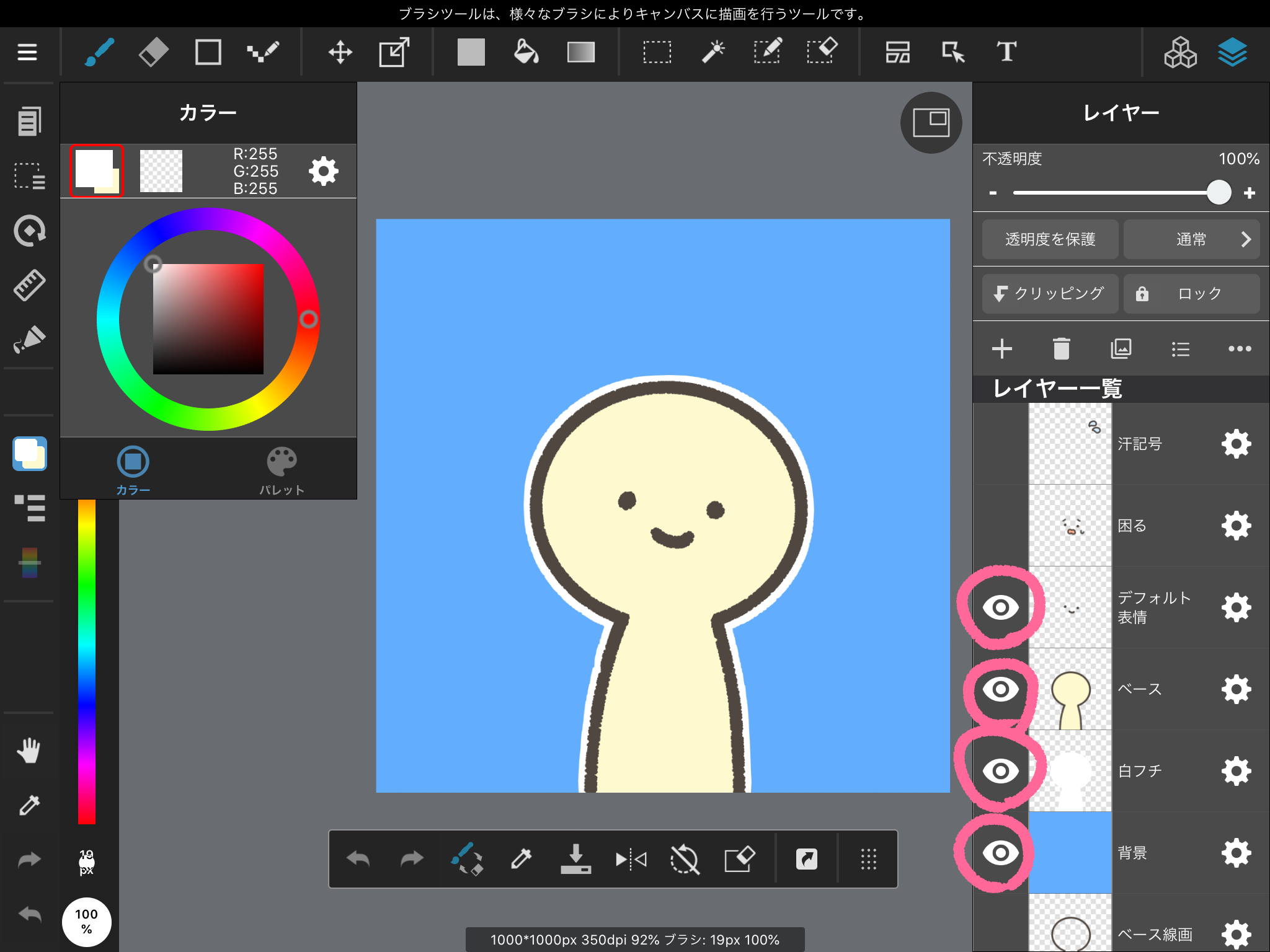Select the Eraser tool in top toolbar
The height and width of the screenshot is (952, 1270).
153,52
